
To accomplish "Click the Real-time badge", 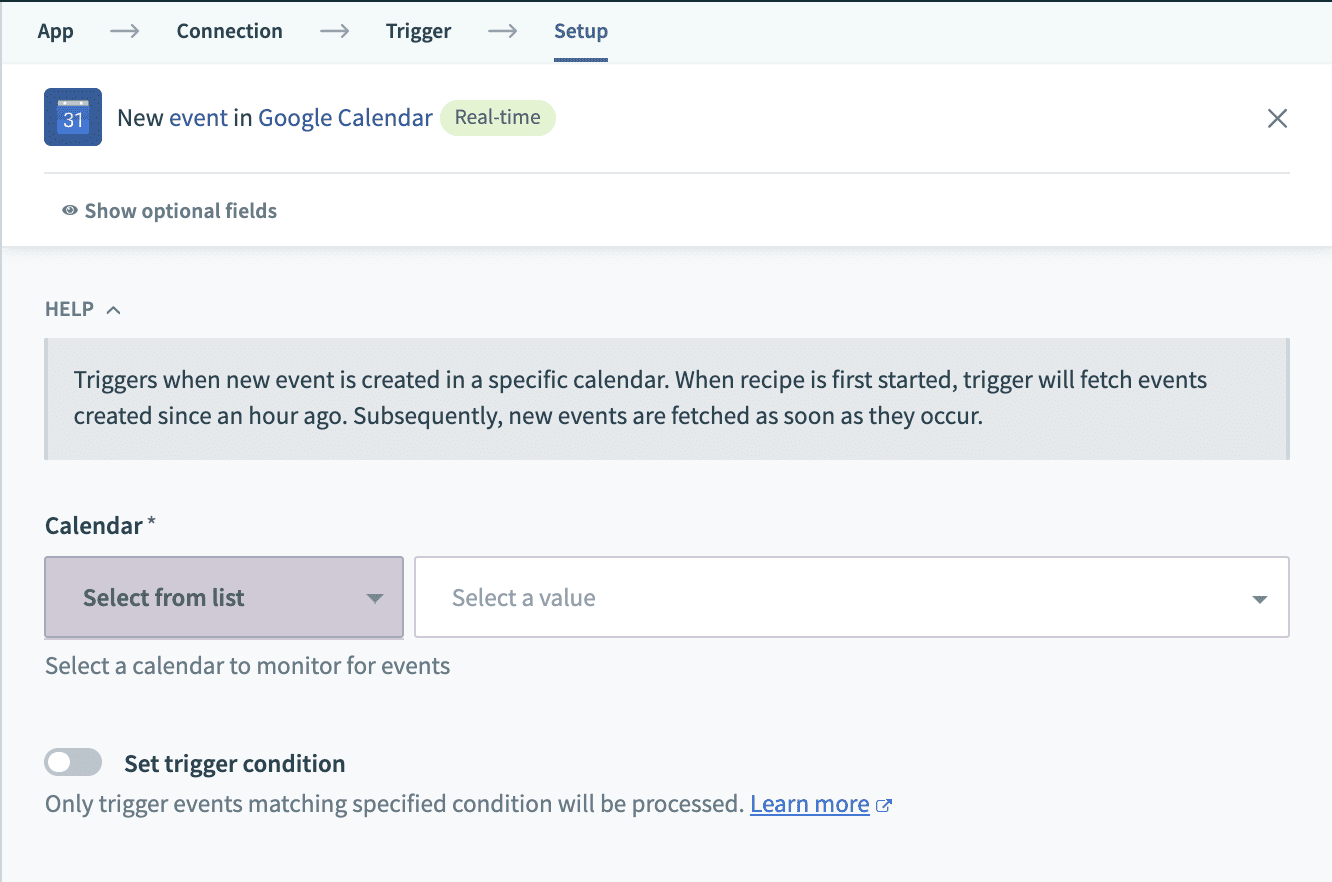I will coord(497,117).
